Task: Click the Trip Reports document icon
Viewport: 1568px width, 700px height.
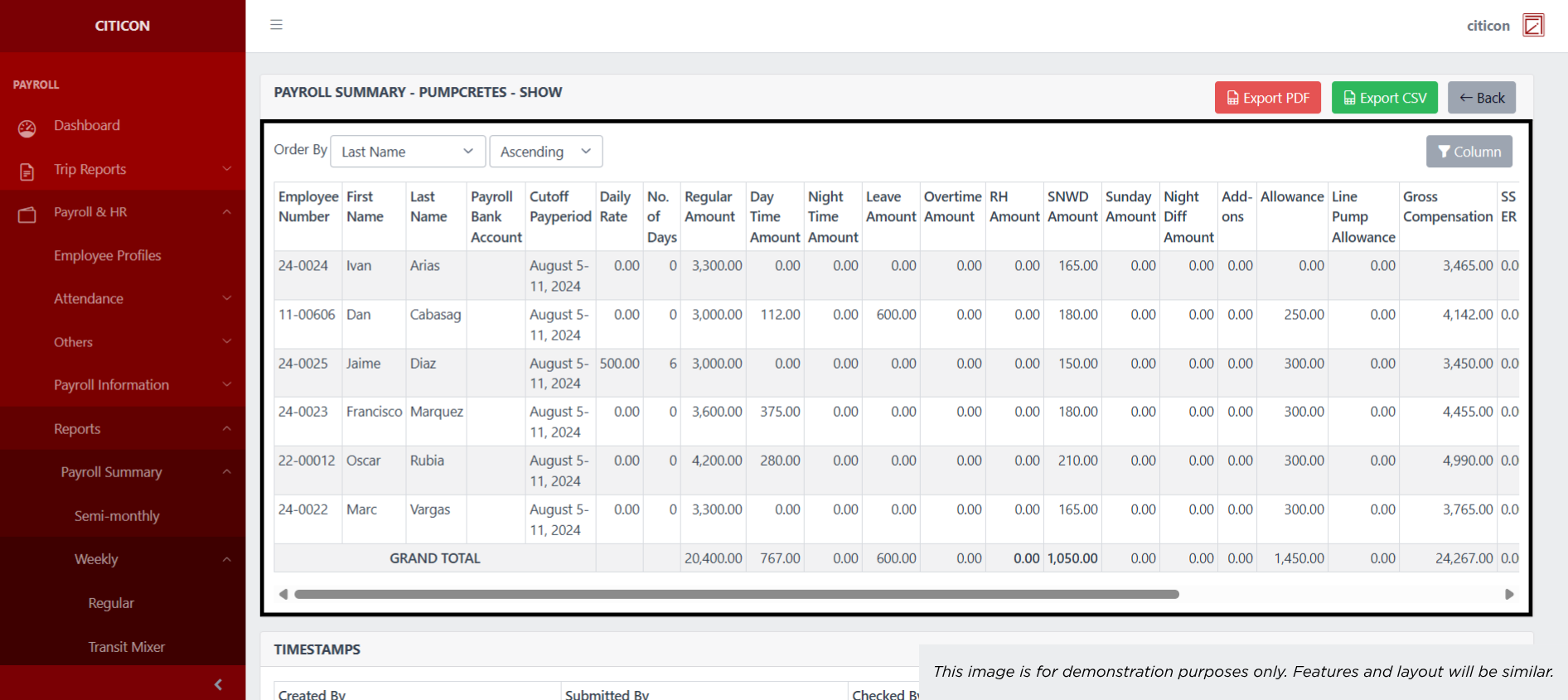Action: (27, 171)
